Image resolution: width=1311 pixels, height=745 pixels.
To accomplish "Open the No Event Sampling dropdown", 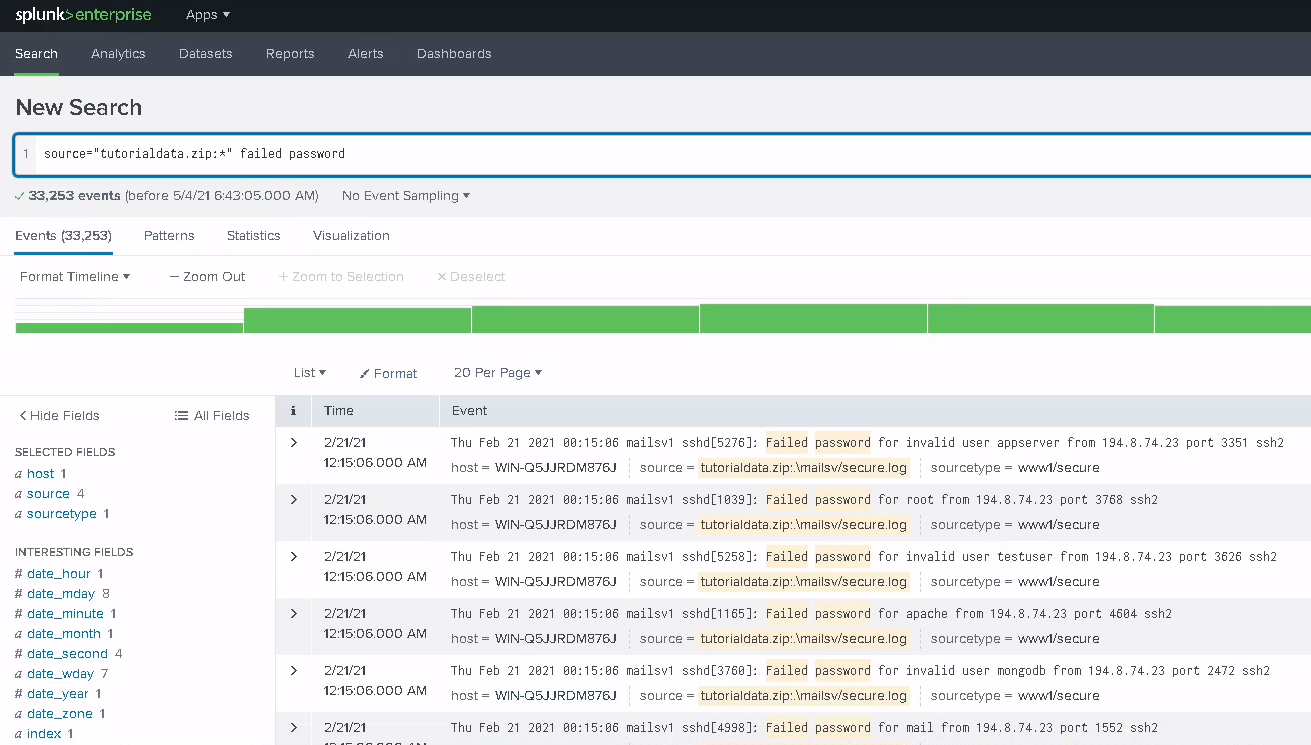I will click(x=405, y=196).
